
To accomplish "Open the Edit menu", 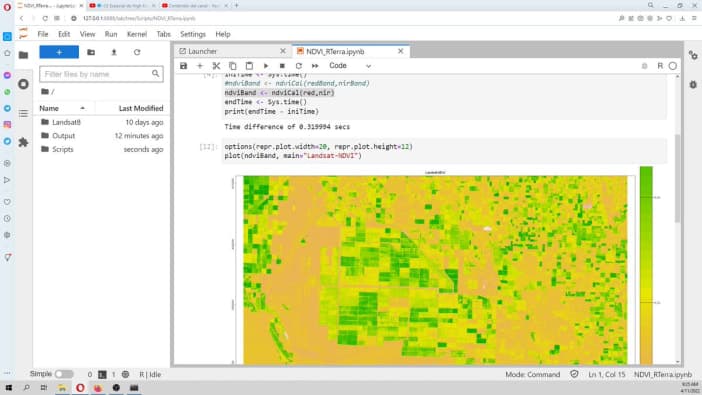I will [x=64, y=34].
